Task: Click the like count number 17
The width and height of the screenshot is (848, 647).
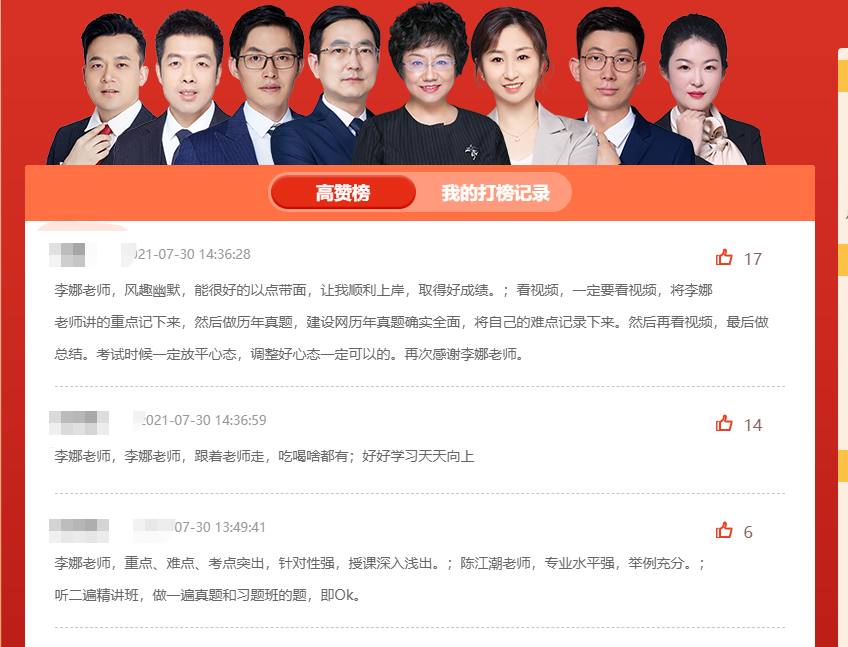Action: tap(752, 259)
